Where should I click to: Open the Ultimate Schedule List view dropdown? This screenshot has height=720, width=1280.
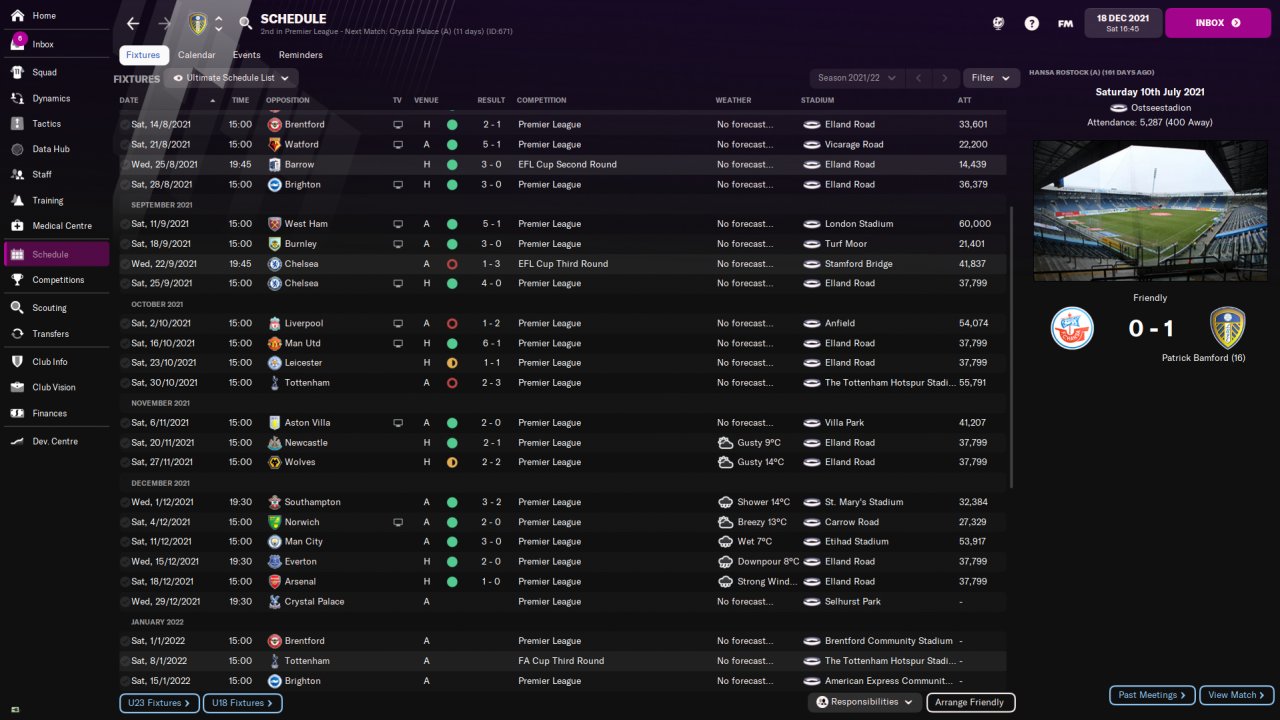coord(231,78)
